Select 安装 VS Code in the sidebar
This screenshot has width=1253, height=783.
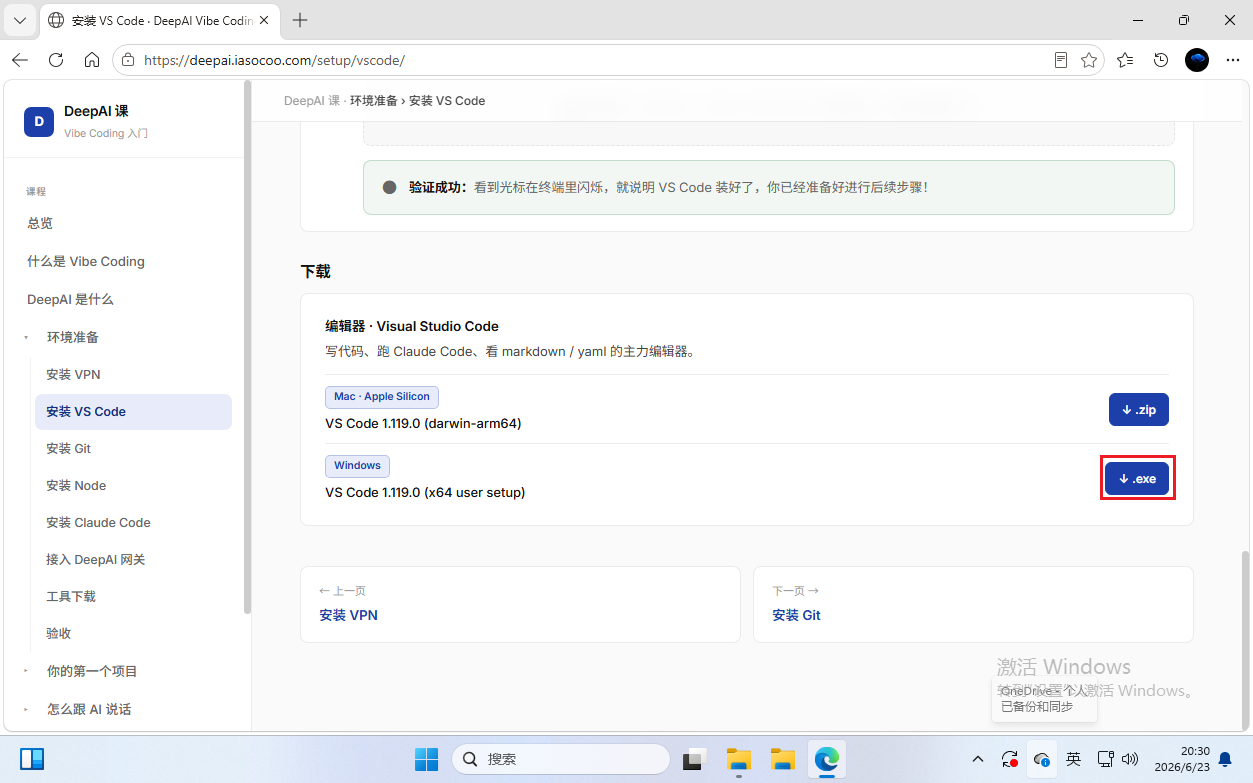coord(133,411)
